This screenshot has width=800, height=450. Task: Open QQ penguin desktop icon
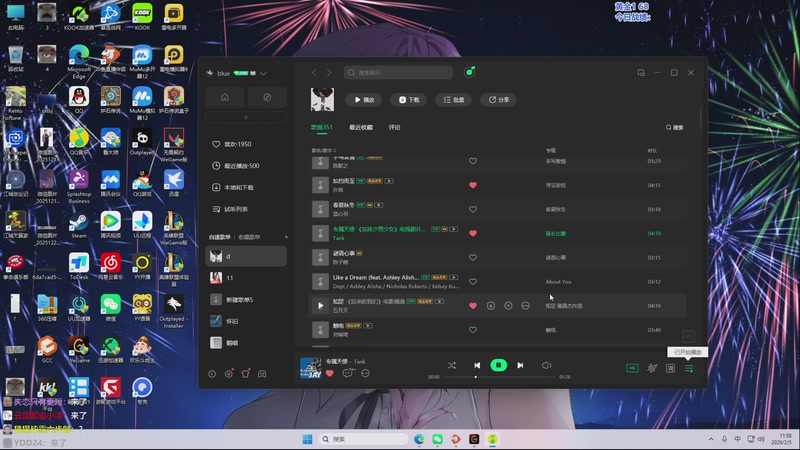(79, 99)
